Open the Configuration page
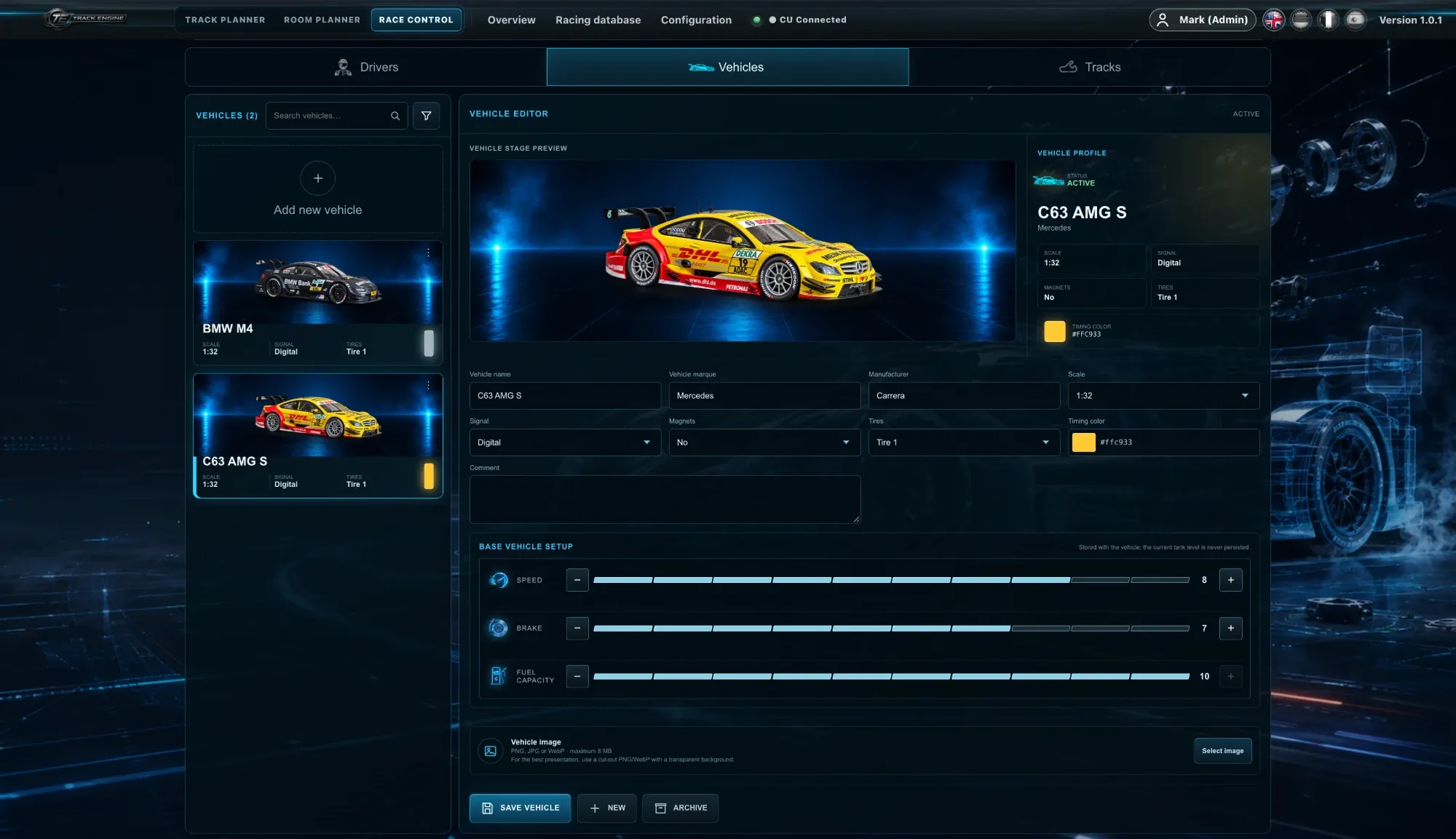The height and width of the screenshot is (839, 1456). (696, 20)
